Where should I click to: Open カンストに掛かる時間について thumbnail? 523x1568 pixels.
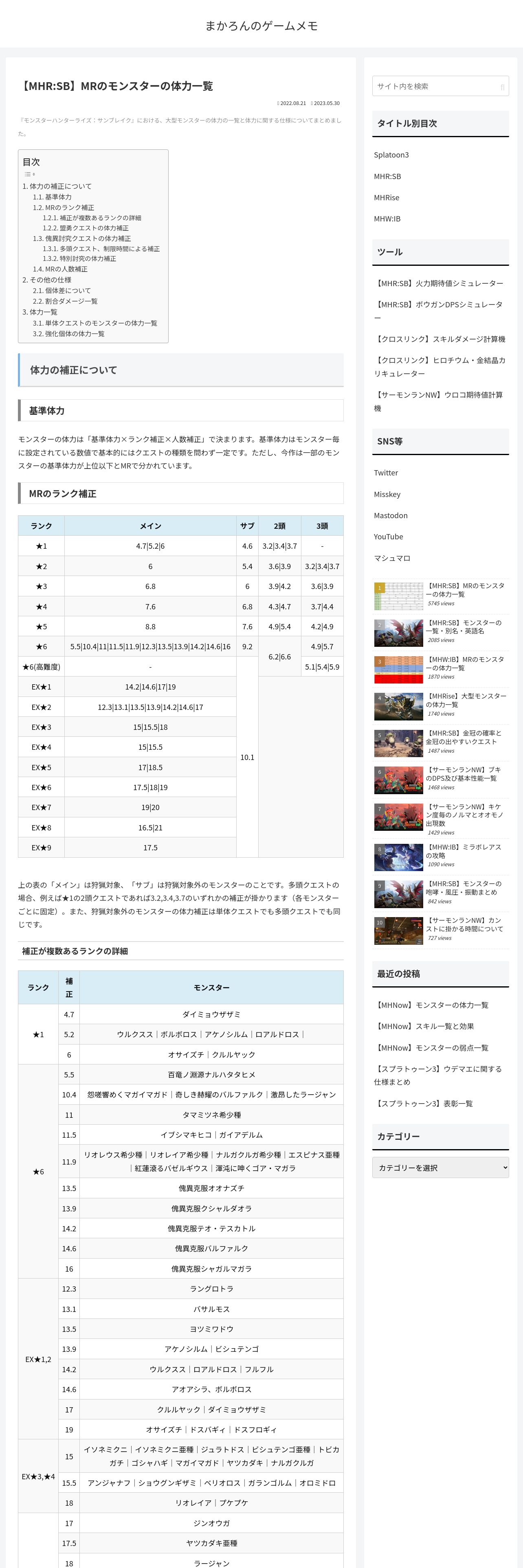click(x=398, y=931)
